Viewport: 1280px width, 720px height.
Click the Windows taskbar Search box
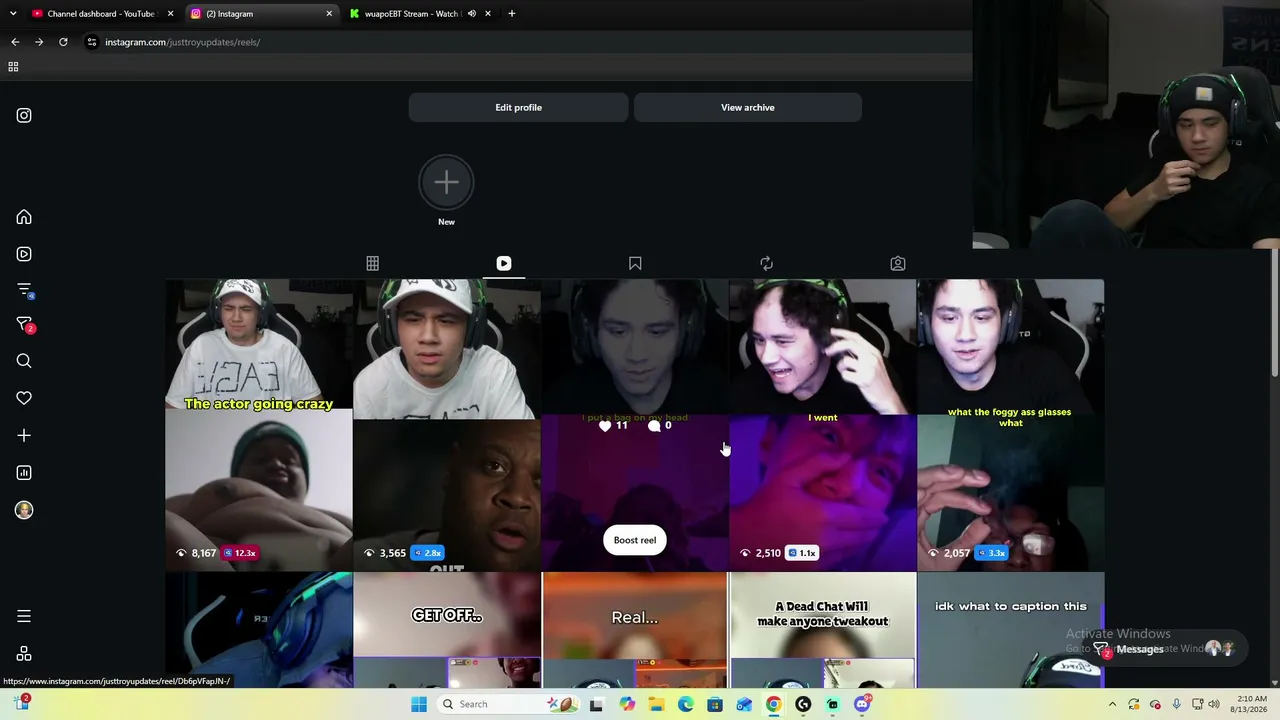point(507,704)
